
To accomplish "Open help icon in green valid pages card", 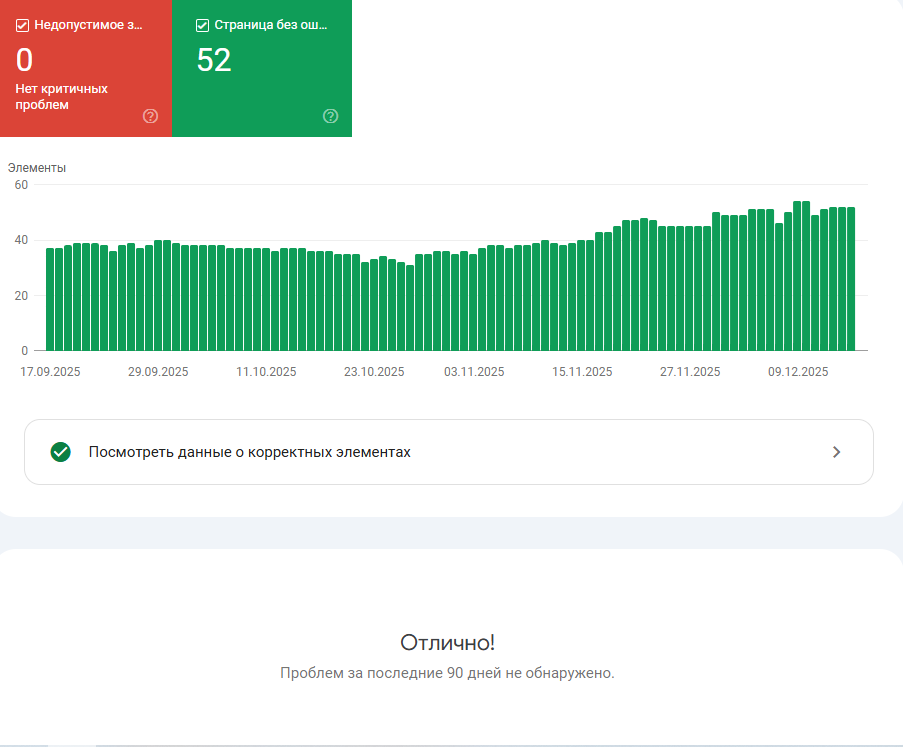I will 331,116.
